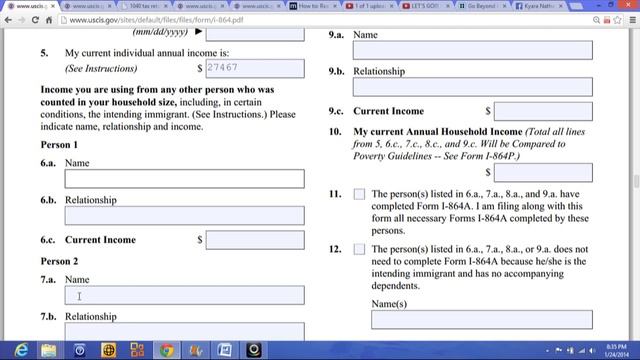Open the Chrome hamburger menu

click(633, 20)
